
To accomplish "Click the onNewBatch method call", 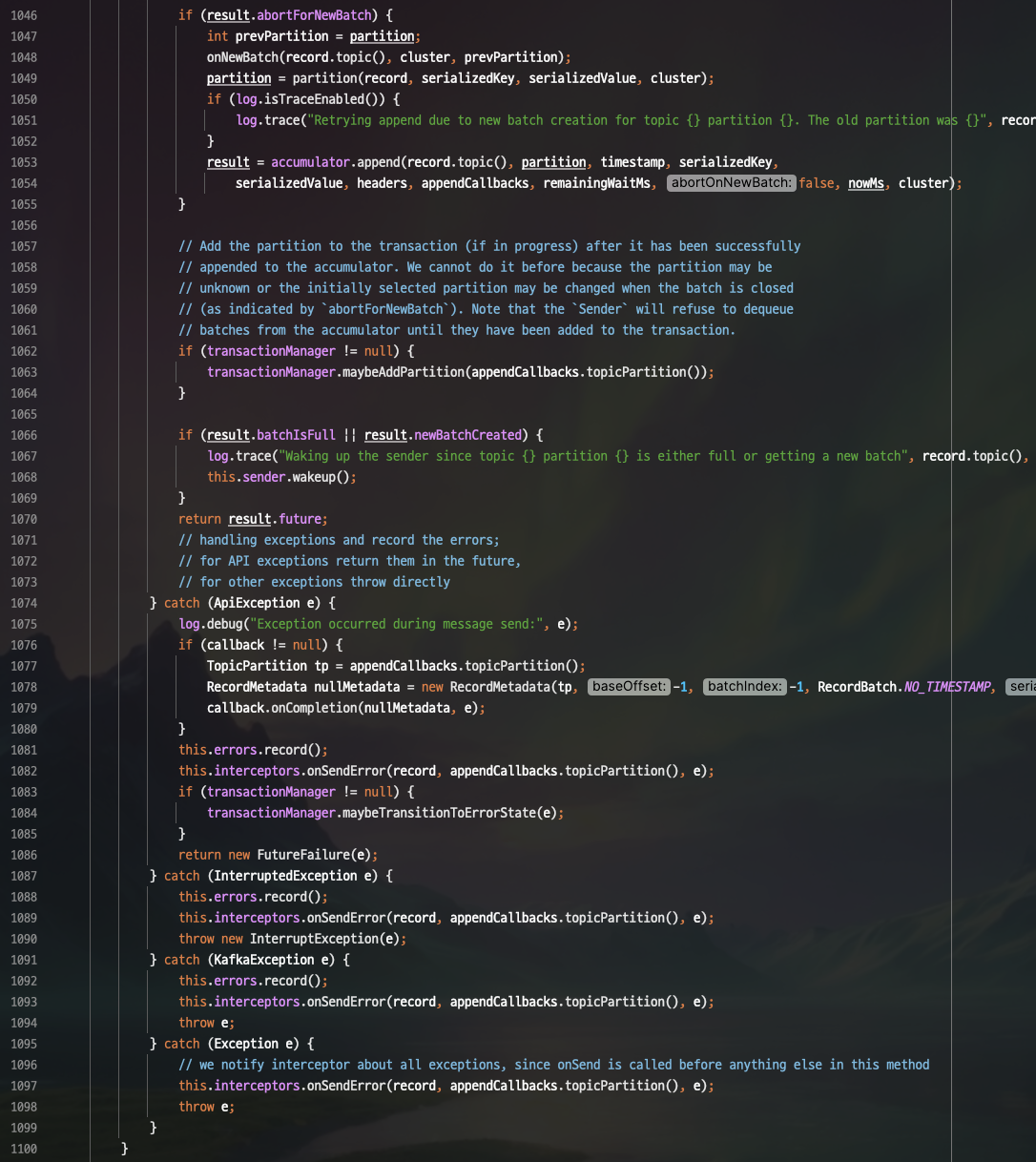I will [x=242, y=57].
